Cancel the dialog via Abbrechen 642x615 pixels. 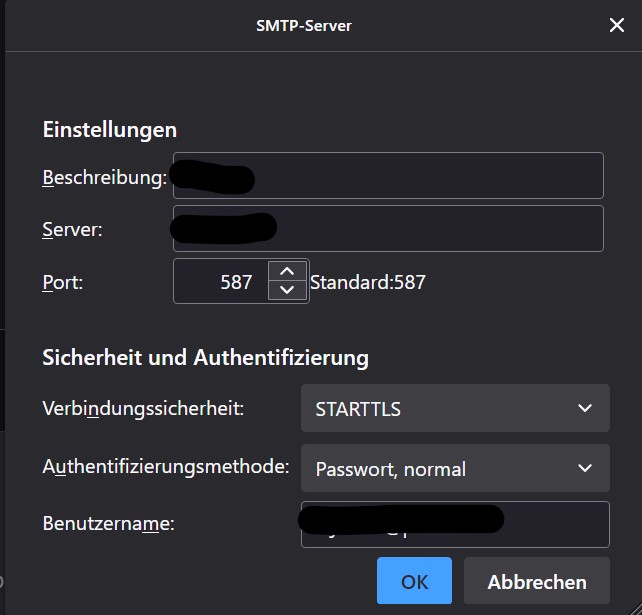(537, 581)
